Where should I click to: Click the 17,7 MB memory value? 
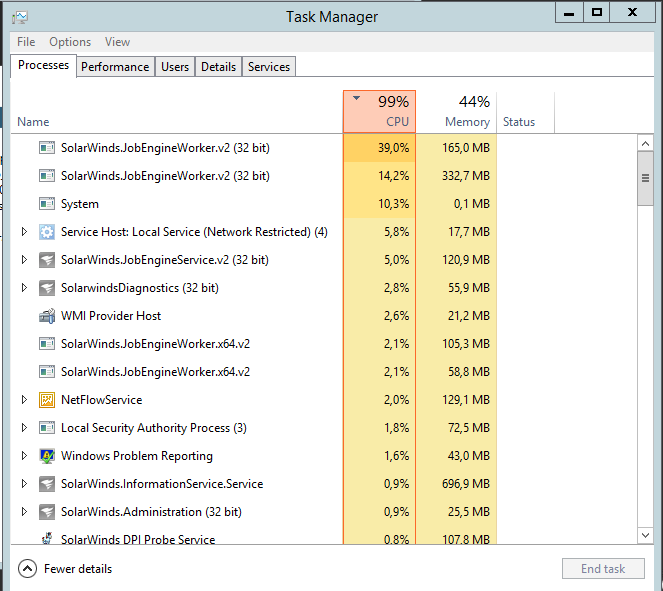(x=469, y=232)
